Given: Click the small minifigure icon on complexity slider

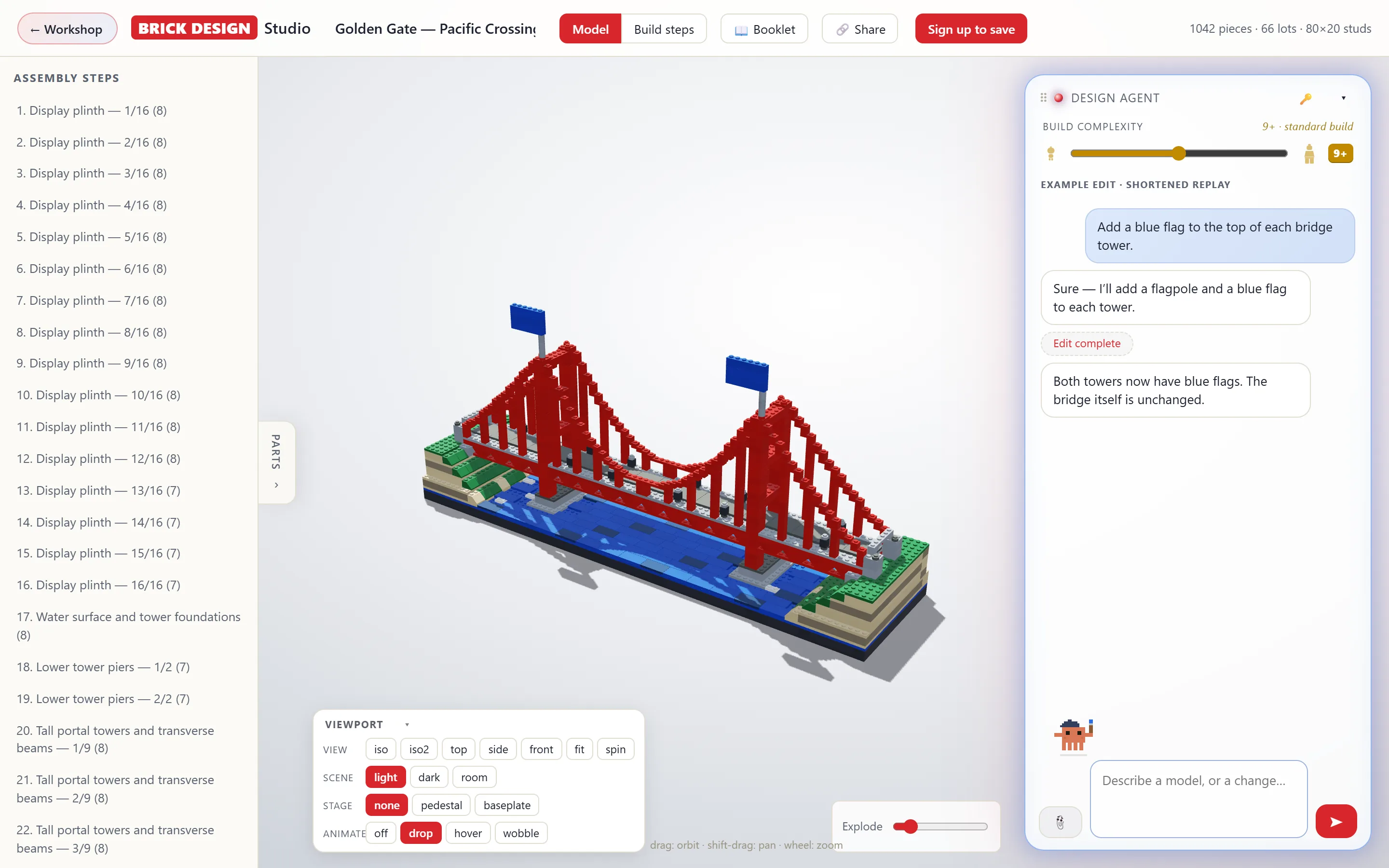Looking at the screenshot, I should (1051, 153).
